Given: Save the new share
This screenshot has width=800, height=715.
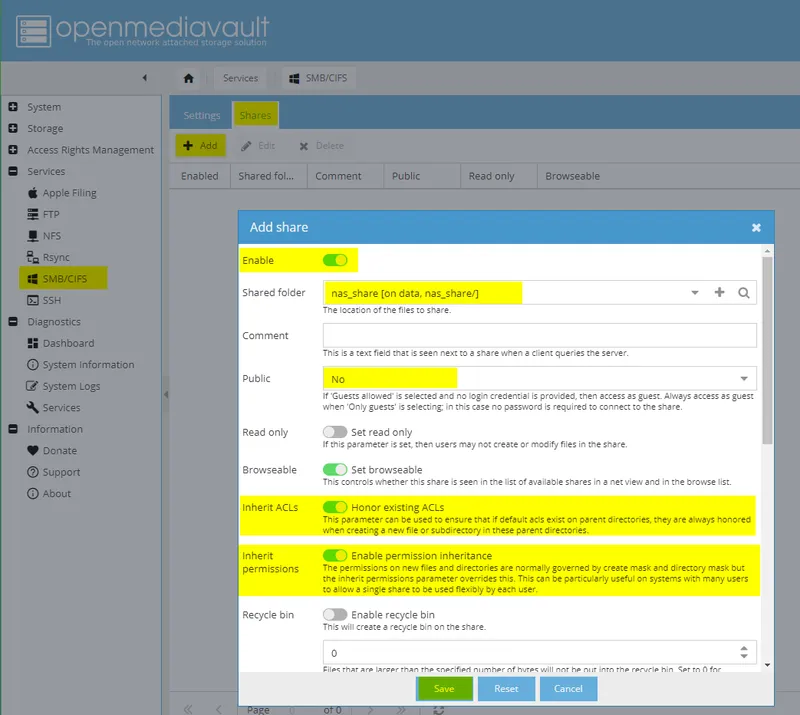Looking at the screenshot, I should (444, 689).
